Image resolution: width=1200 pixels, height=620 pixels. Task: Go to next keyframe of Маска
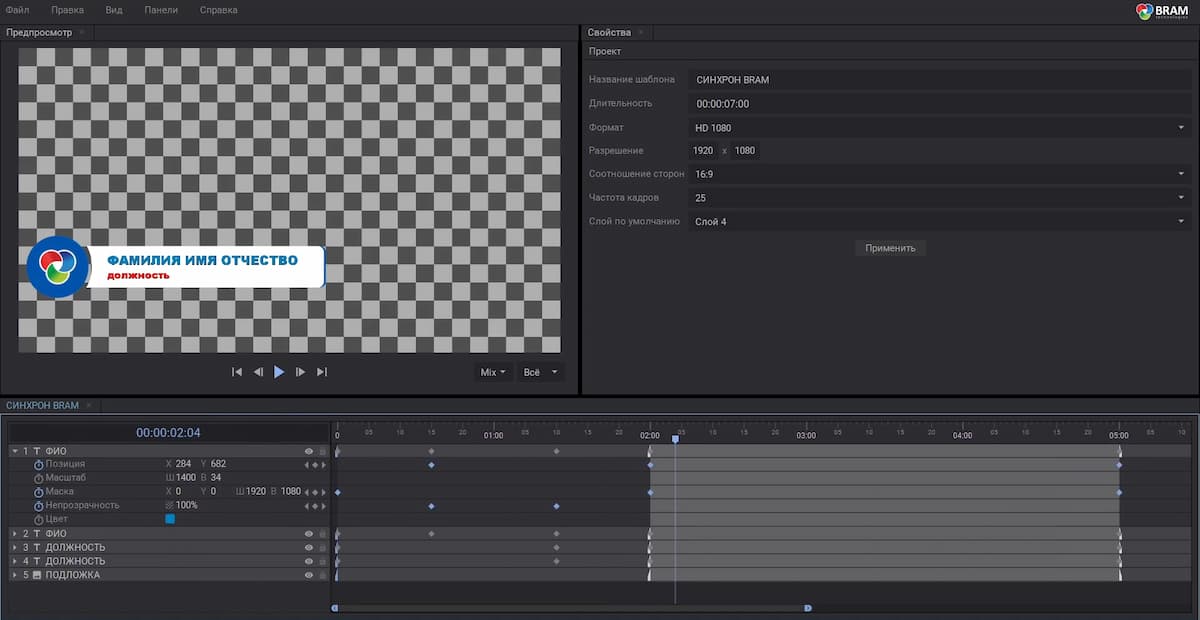[323, 492]
